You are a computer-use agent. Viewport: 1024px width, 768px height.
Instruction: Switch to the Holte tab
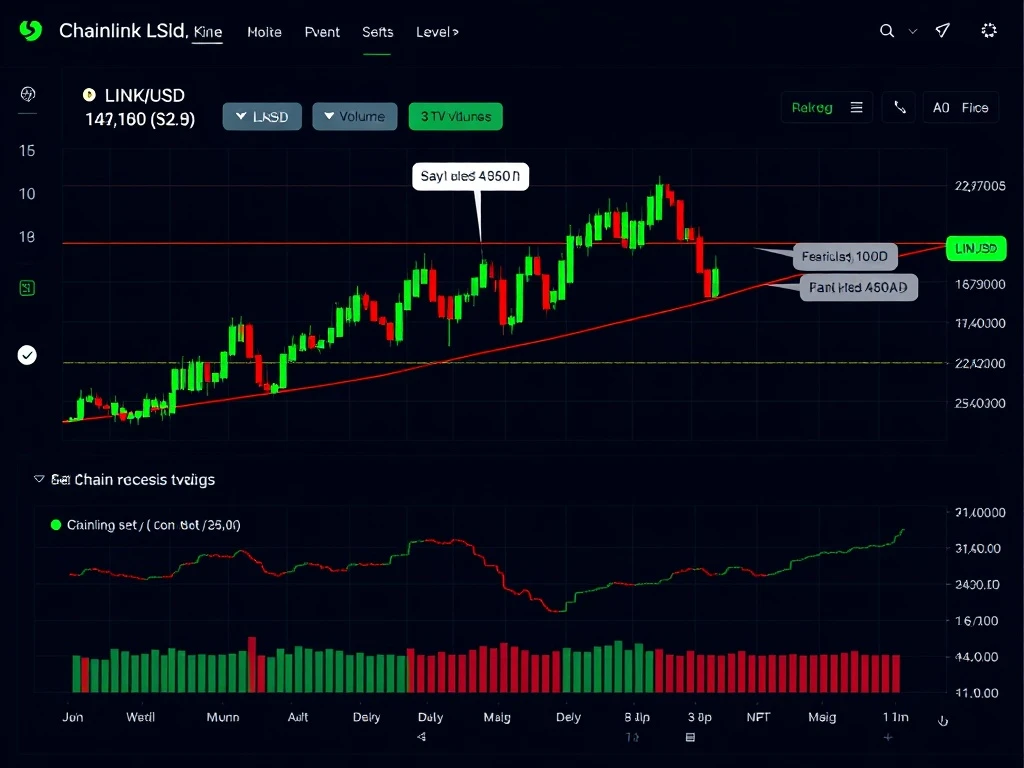pyautogui.click(x=264, y=32)
